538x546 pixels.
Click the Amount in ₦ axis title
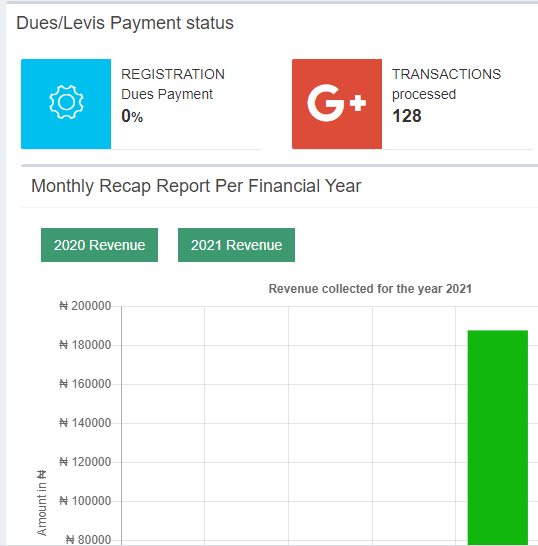[41, 503]
